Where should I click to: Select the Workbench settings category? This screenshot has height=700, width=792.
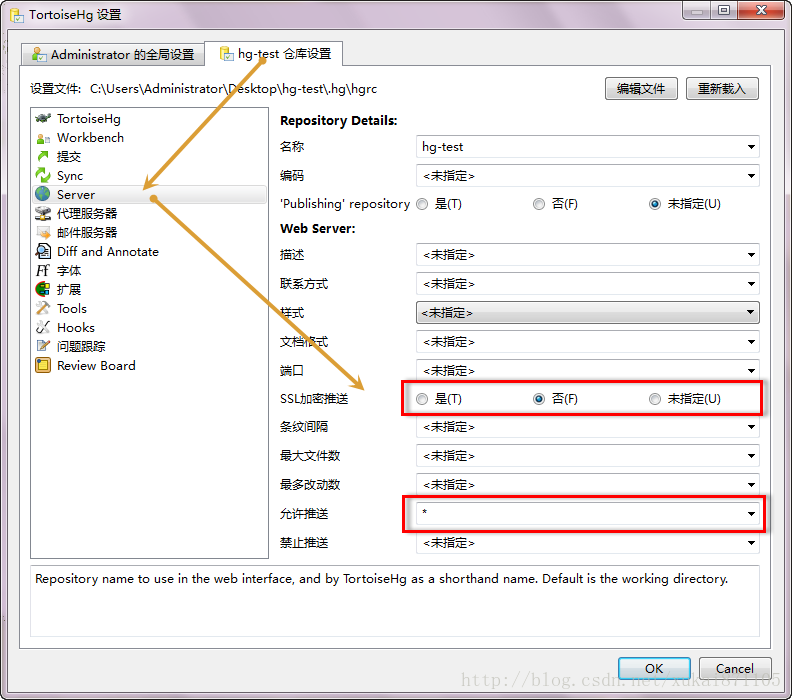[150, 138]
